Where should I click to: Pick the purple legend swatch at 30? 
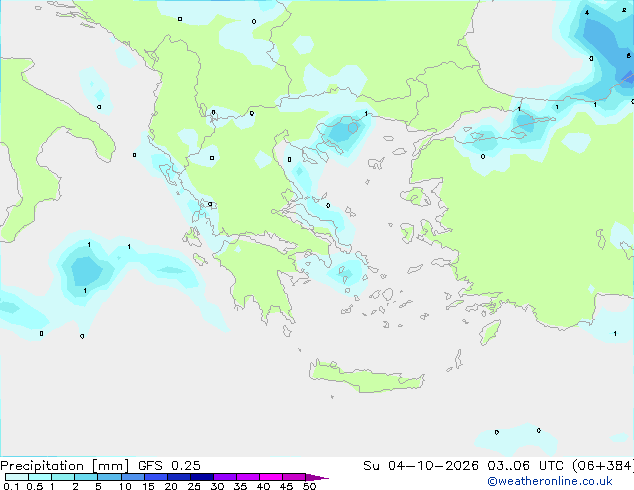pos(225,477)
